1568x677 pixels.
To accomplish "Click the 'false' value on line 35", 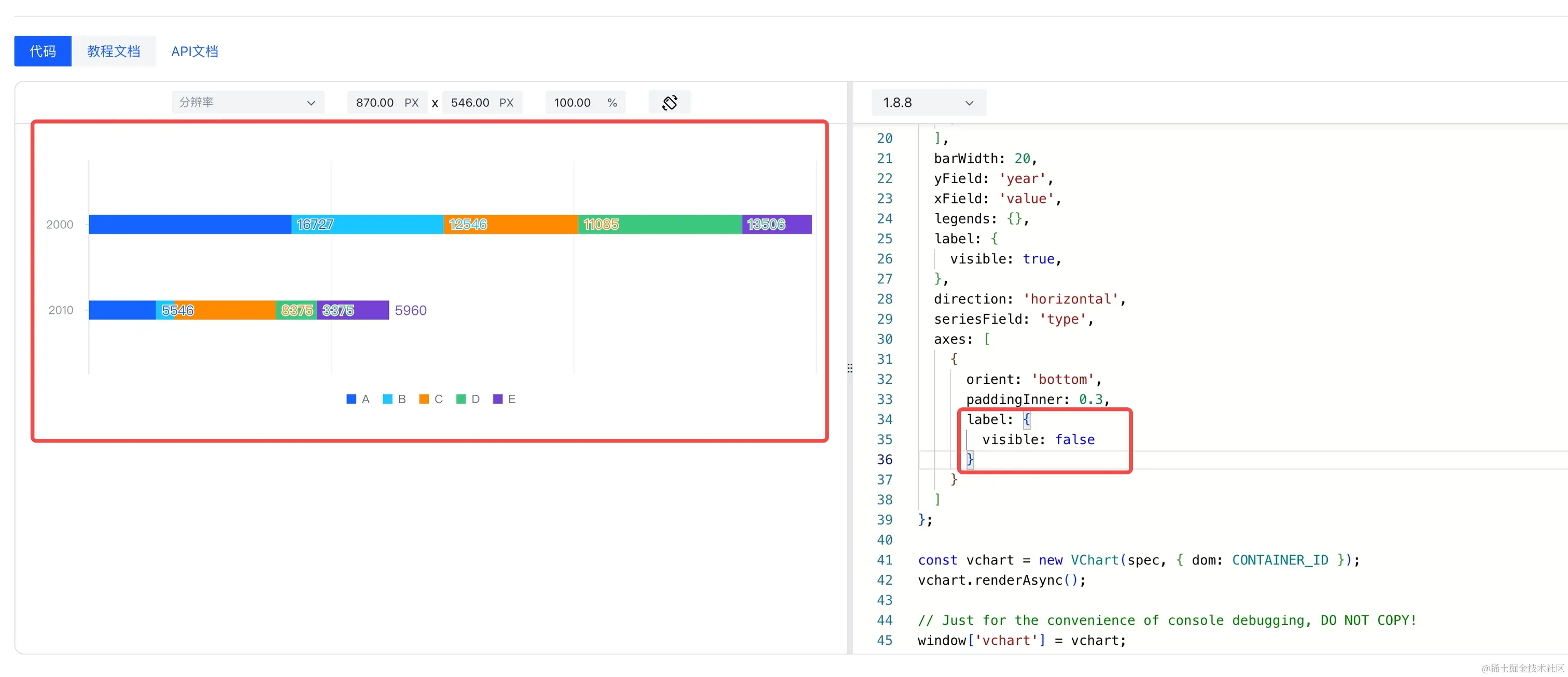I will pos(1074,439).
